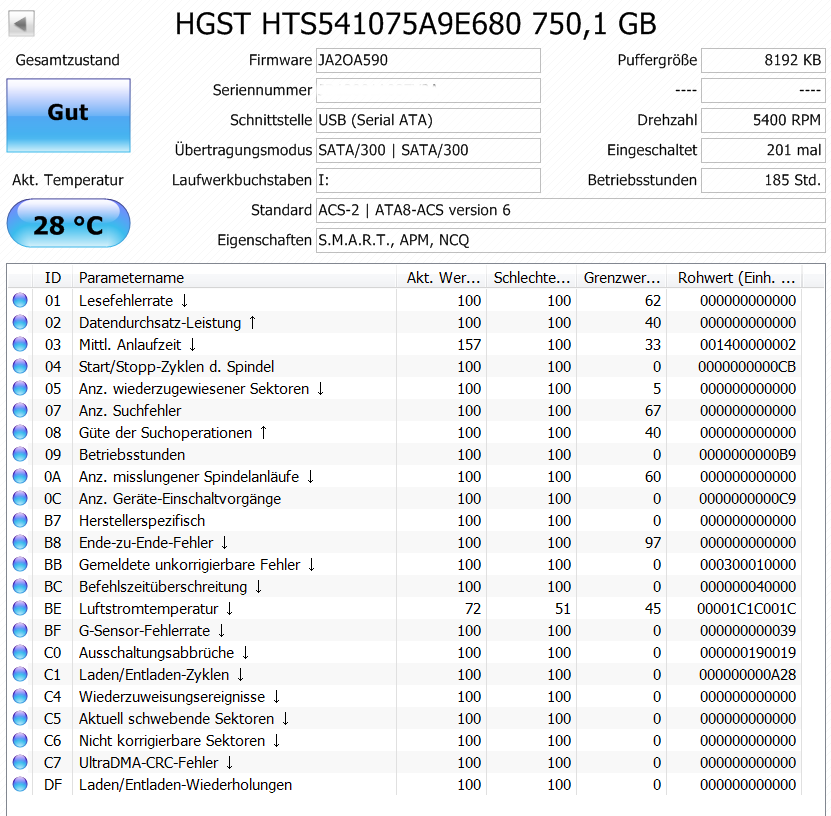
Task: Click the Eingeschaltet 201 mal field
Action: click(x=763, y=150)
